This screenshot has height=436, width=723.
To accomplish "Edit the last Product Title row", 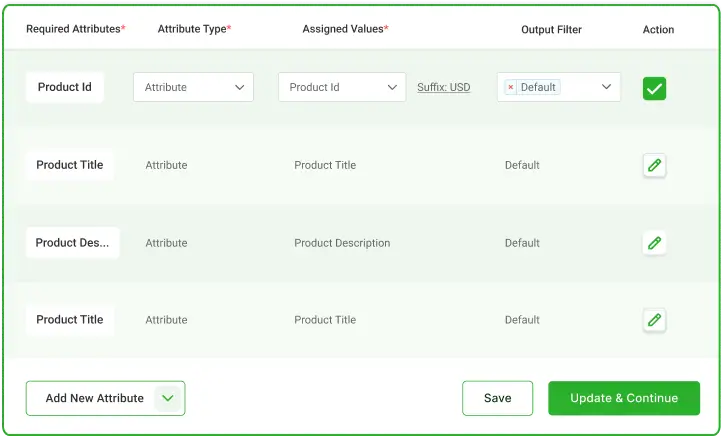I will pyautogui.click(x=654, y=320).
